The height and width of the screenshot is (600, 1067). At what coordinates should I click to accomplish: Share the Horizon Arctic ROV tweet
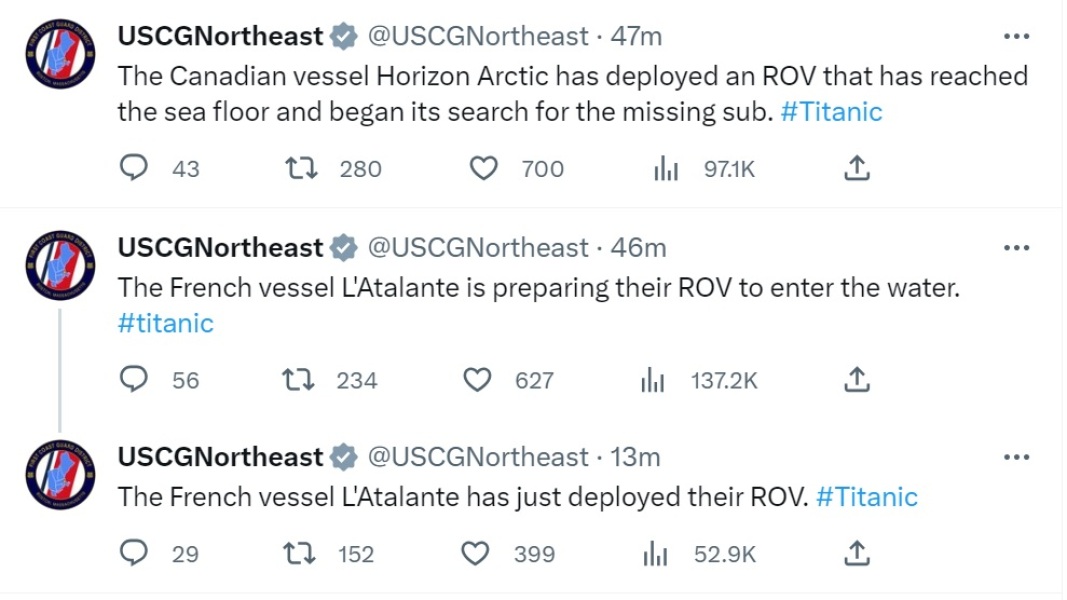(858, 168)
